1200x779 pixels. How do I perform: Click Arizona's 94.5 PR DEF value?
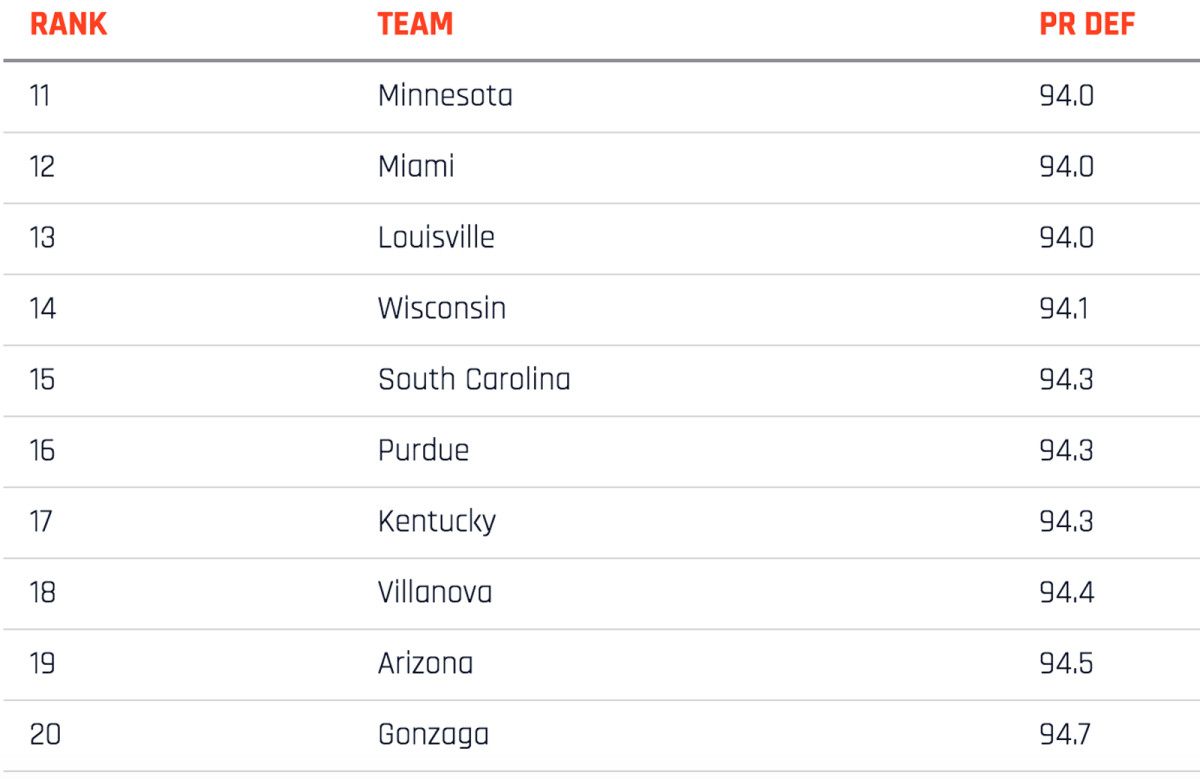click(1067, 664)
